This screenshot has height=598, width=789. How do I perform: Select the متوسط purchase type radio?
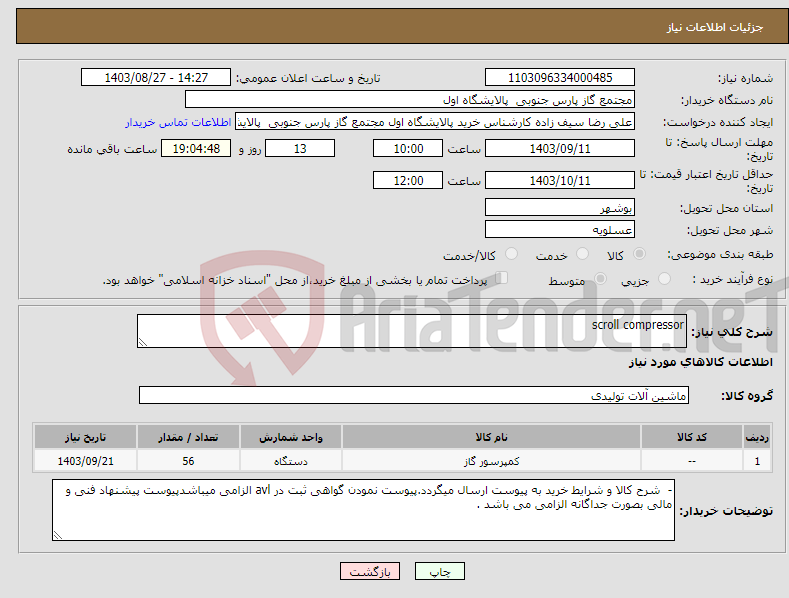coord(600,278)
